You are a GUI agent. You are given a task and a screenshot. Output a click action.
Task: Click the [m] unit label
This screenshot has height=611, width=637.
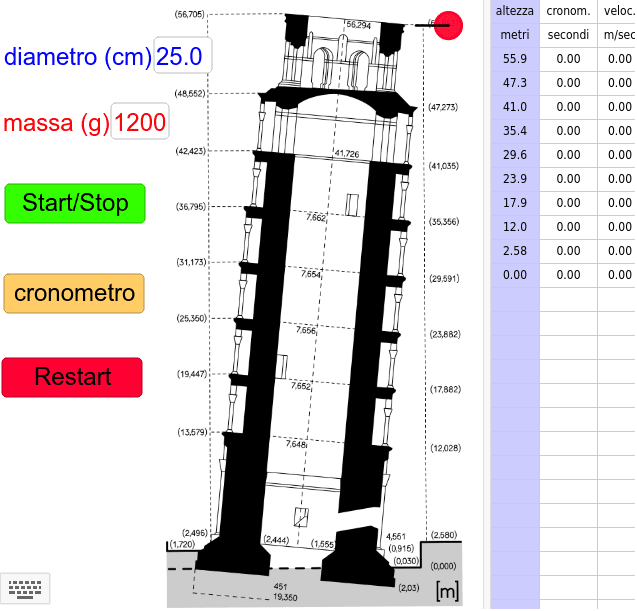pyautogui.click(x=447, y=591)
